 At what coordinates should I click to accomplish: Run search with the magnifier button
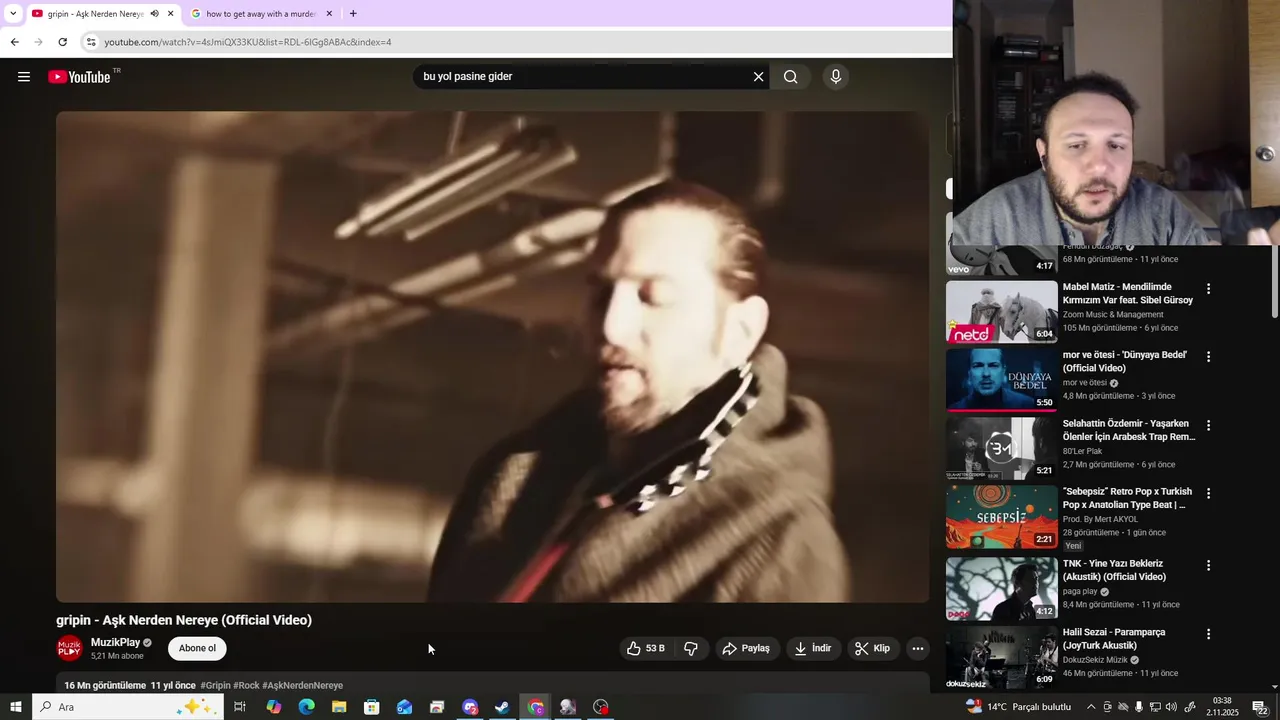click(x=790, y=77)
